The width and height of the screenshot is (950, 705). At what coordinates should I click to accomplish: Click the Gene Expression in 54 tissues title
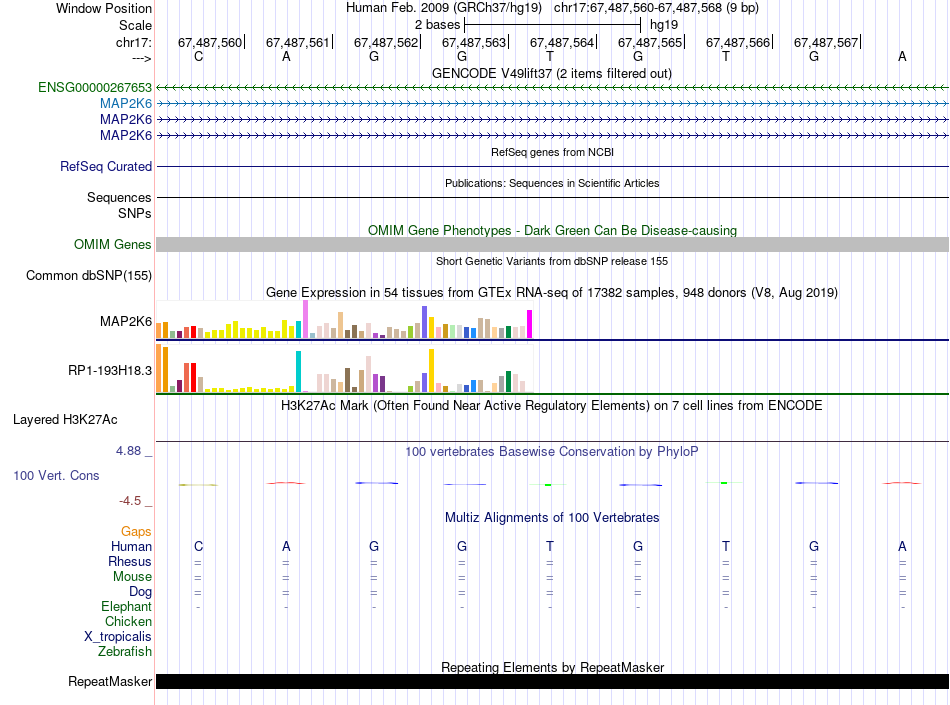pyautogui.click(x=552, y=293)
